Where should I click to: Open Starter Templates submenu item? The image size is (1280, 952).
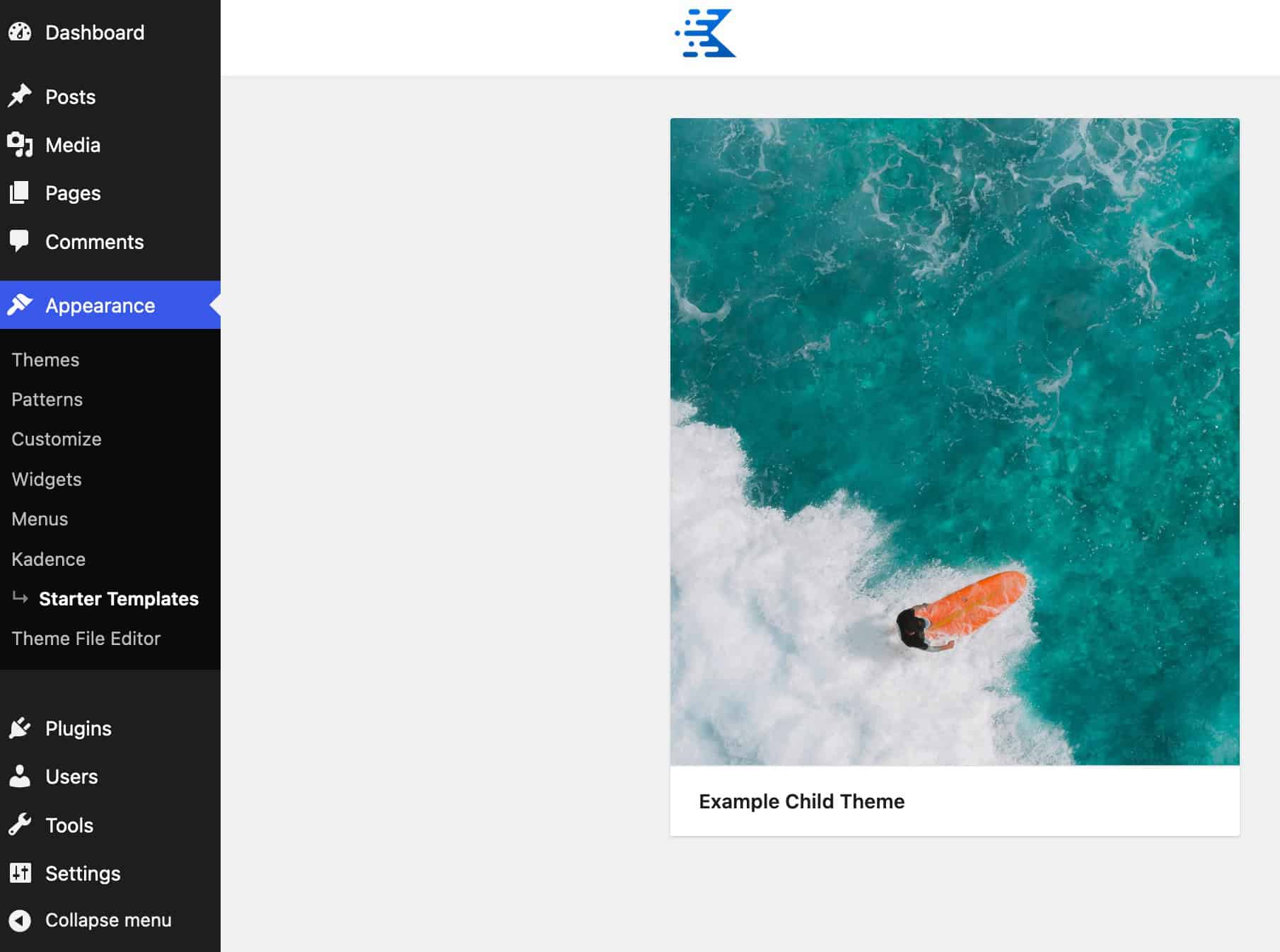(118, 598)
